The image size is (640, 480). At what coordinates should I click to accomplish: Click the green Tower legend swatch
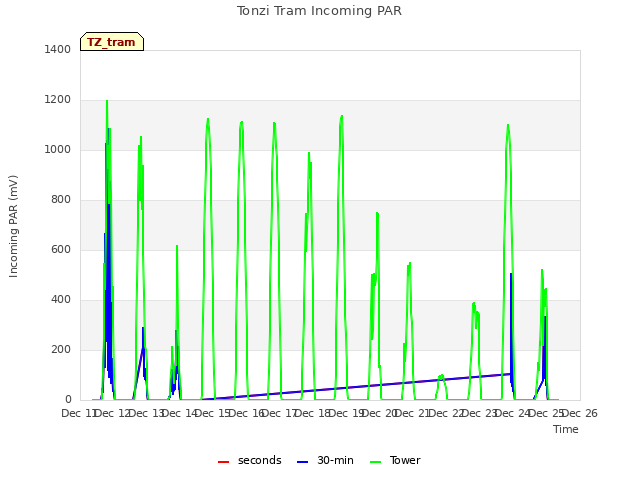[x=375, y=462]
